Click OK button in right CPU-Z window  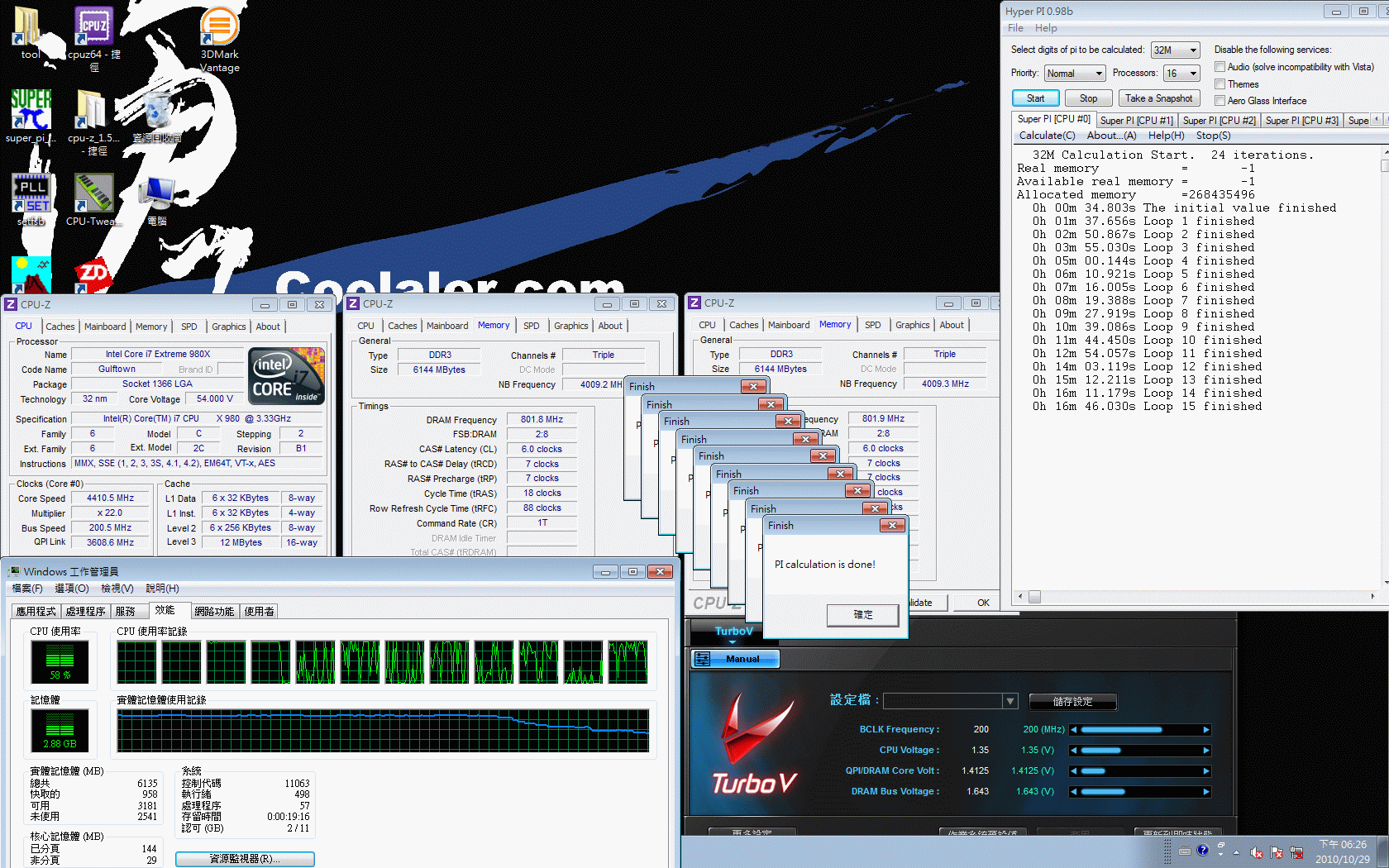pyautogui.click(x=983, y=603)
